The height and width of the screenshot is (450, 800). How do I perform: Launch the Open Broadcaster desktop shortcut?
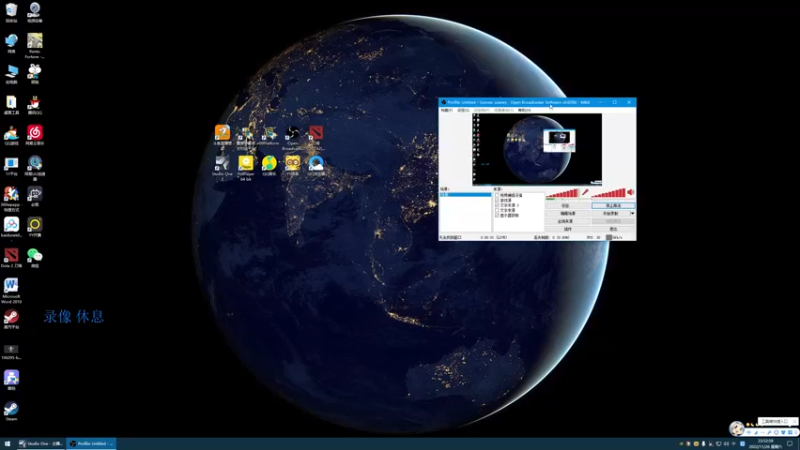[292, 138]
